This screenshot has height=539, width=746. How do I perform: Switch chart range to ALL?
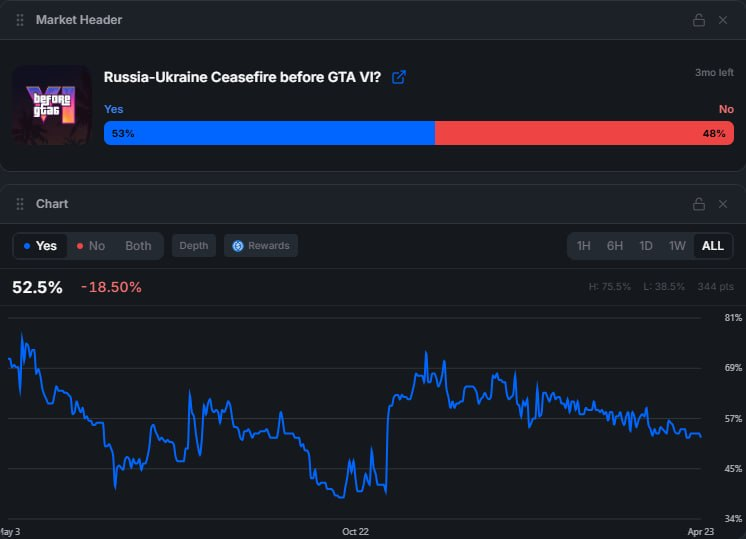click(x=713, y=246)
